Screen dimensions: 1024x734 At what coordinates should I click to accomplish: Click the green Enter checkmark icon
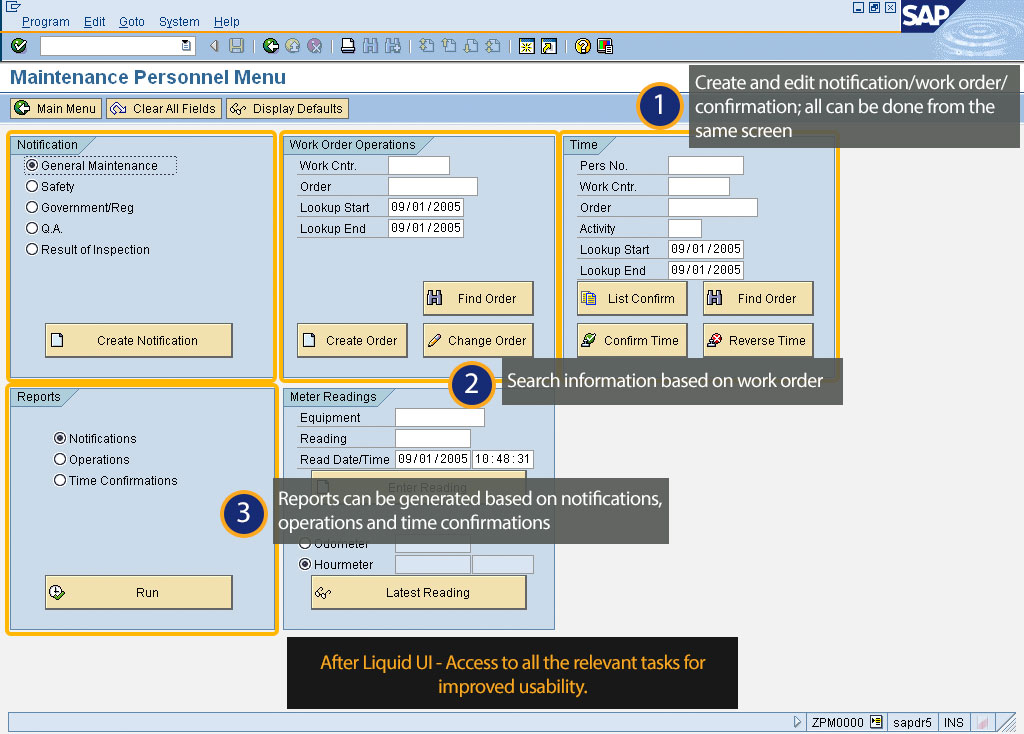[19, 46]
